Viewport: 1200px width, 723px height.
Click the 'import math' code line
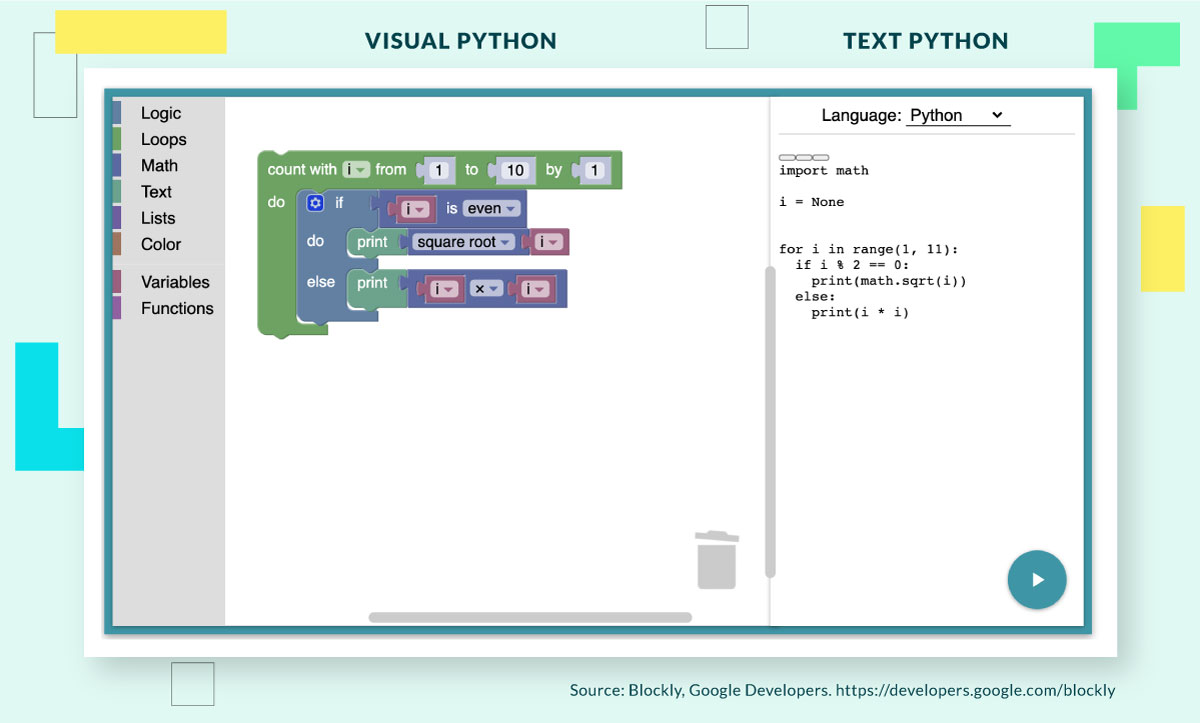824,170
